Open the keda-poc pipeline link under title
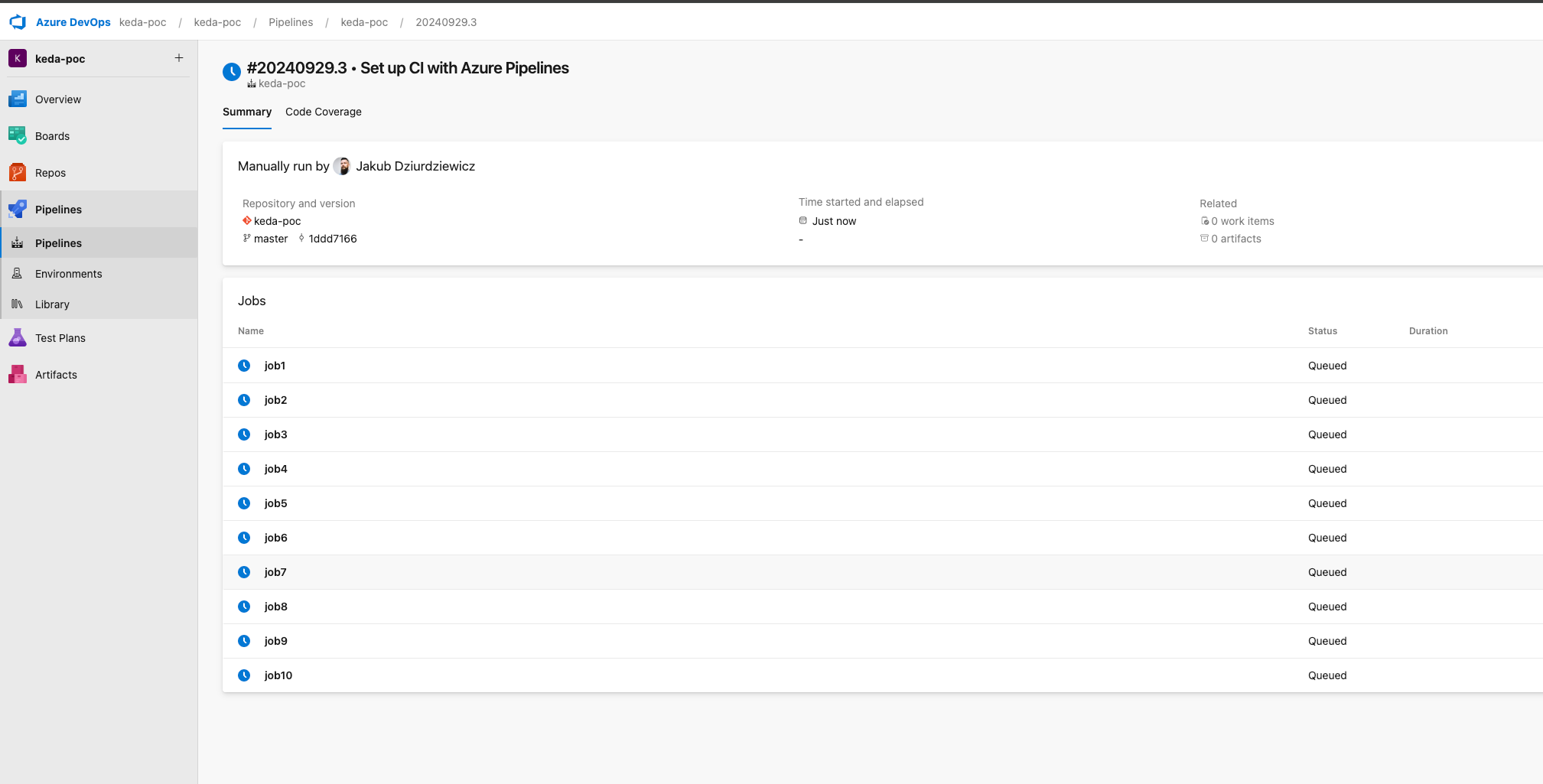 click(282, 83)
